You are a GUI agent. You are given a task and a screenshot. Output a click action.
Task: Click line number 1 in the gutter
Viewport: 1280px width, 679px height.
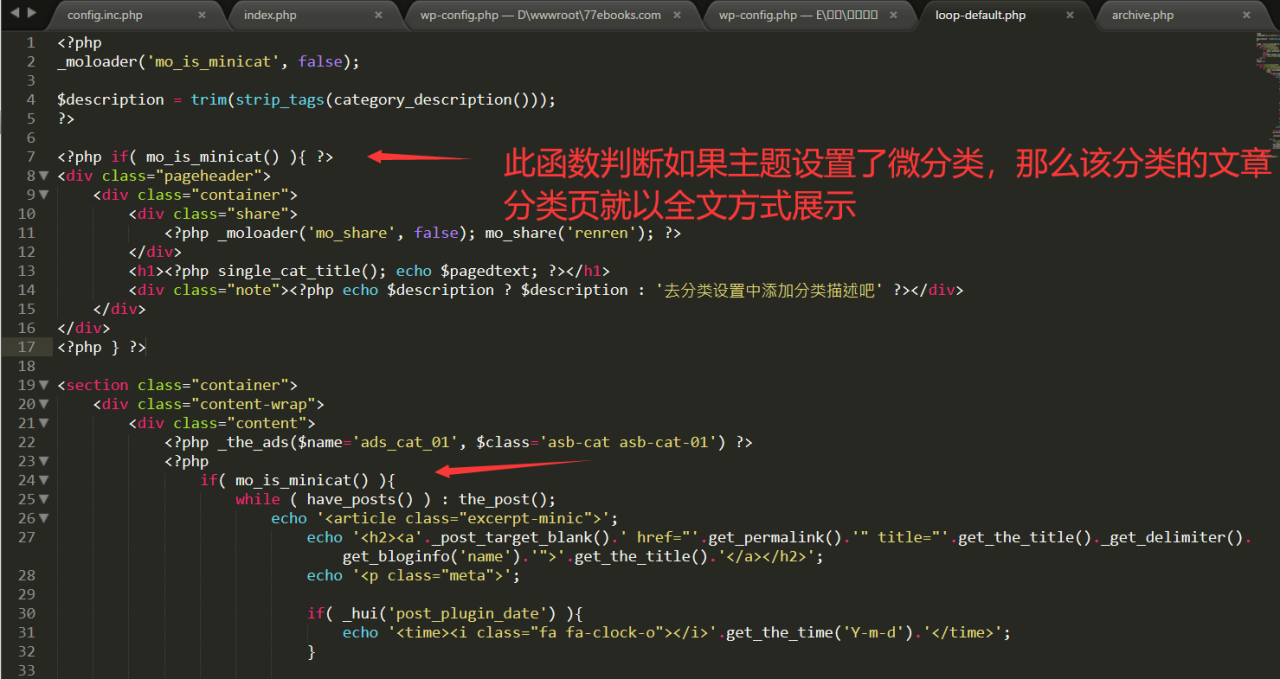point(30,42)
